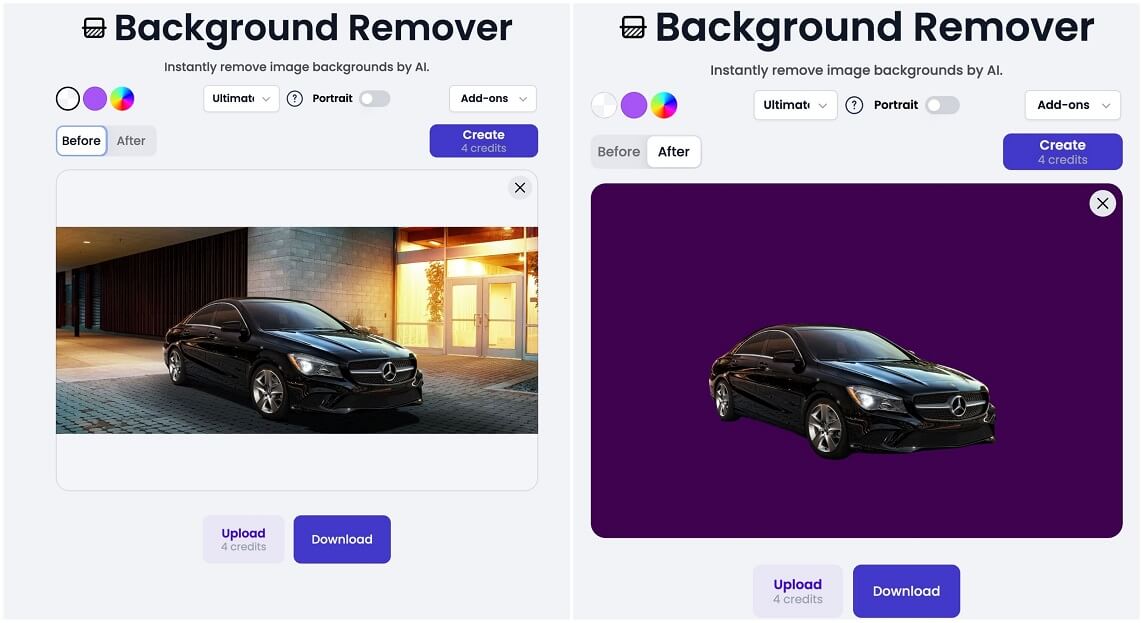Open Ultimate mode dropdown in left panel
The height and width of the screenshot is (623, 1143).
tap(241, 98)
